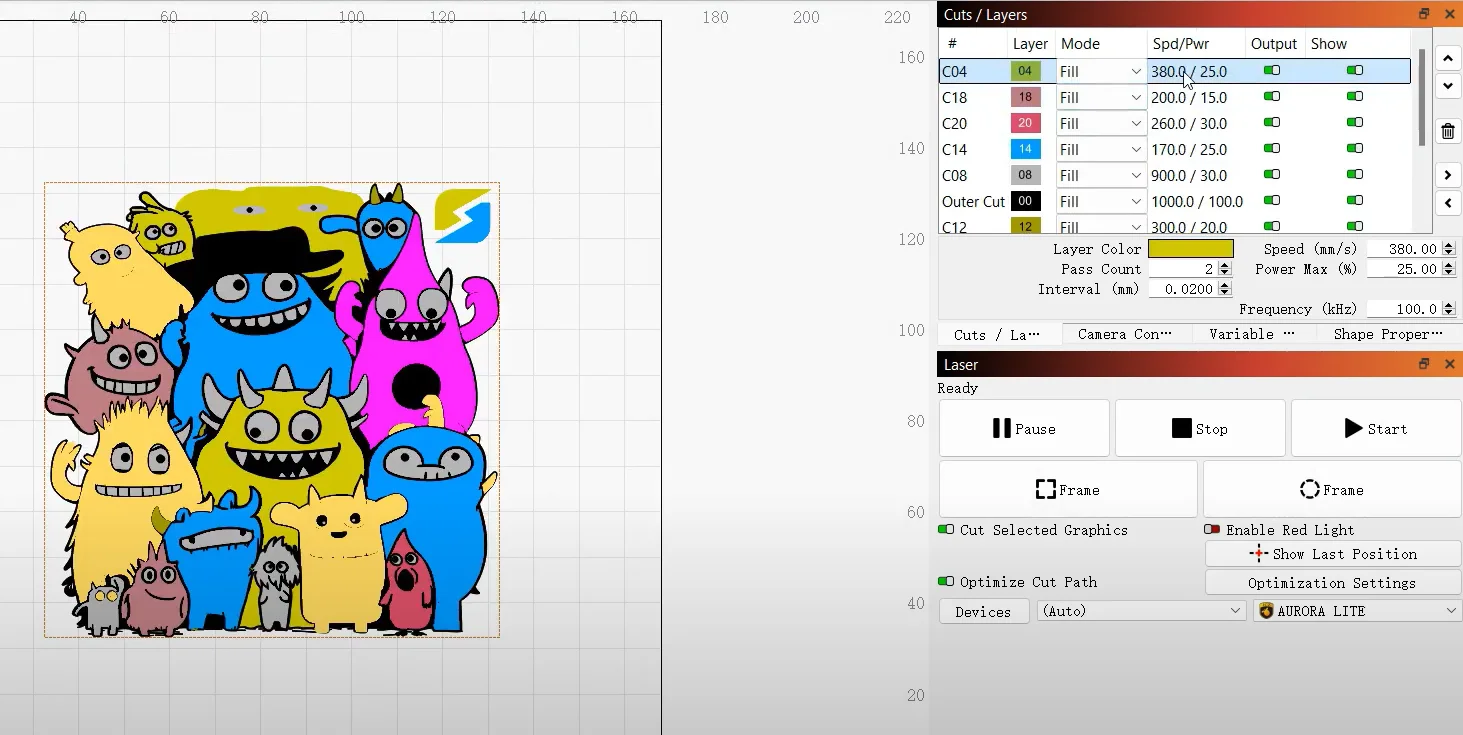The width and height of the screenshot is (1463, 735).
Task: Open Mode dropdown for layer C08
Action: 1100,175
